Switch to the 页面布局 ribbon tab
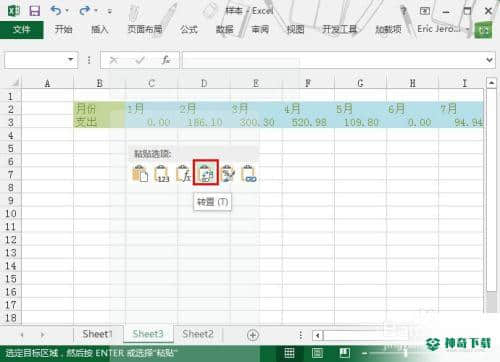The height and width of the screenshot is (362, 500). (x=145, y=30)
